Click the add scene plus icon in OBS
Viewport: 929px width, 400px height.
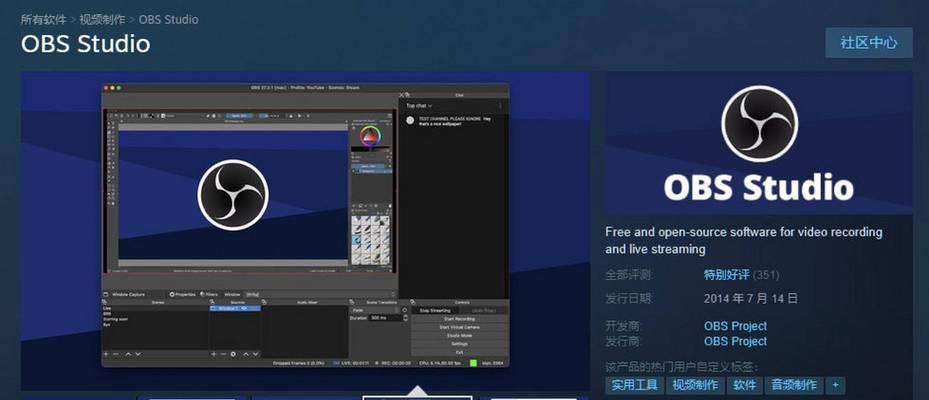tap(105, 354)
